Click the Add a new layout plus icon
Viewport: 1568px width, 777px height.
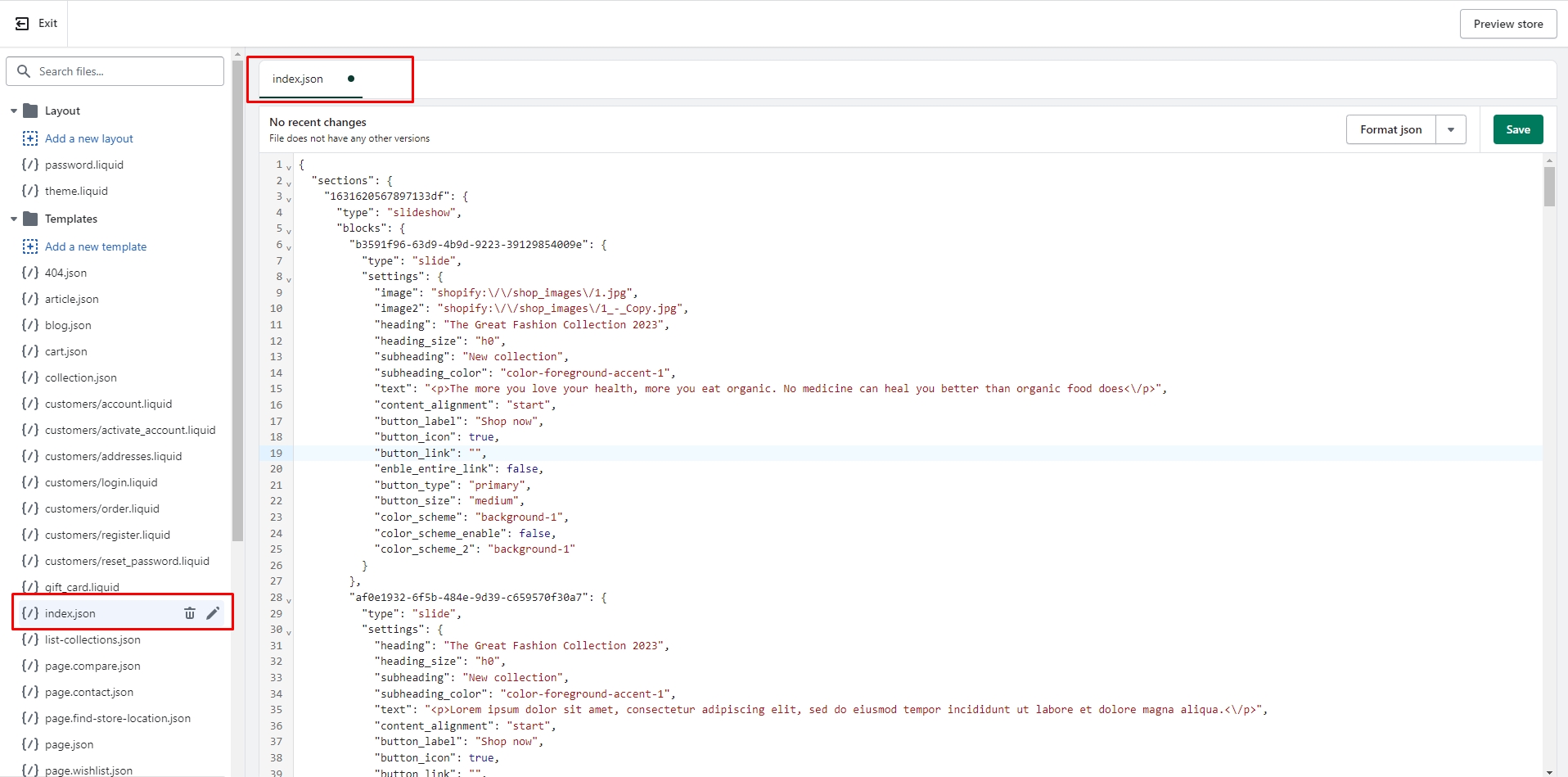click(30, 138)
